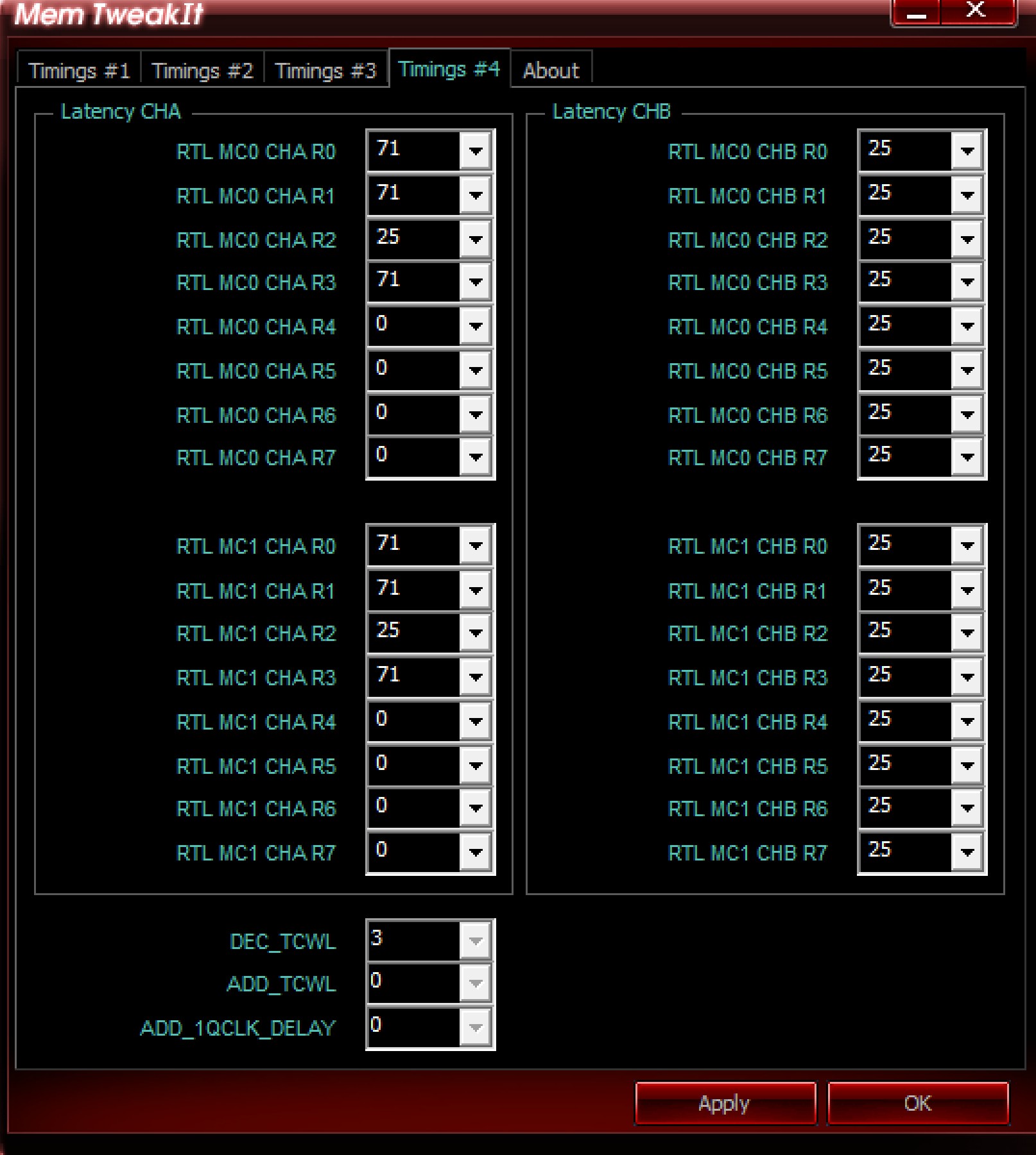This screenshot has width=1036, height=1155.
Task: Open the RTL MC0 CHB R1 dropdown arrow
Action: point(967,195)
